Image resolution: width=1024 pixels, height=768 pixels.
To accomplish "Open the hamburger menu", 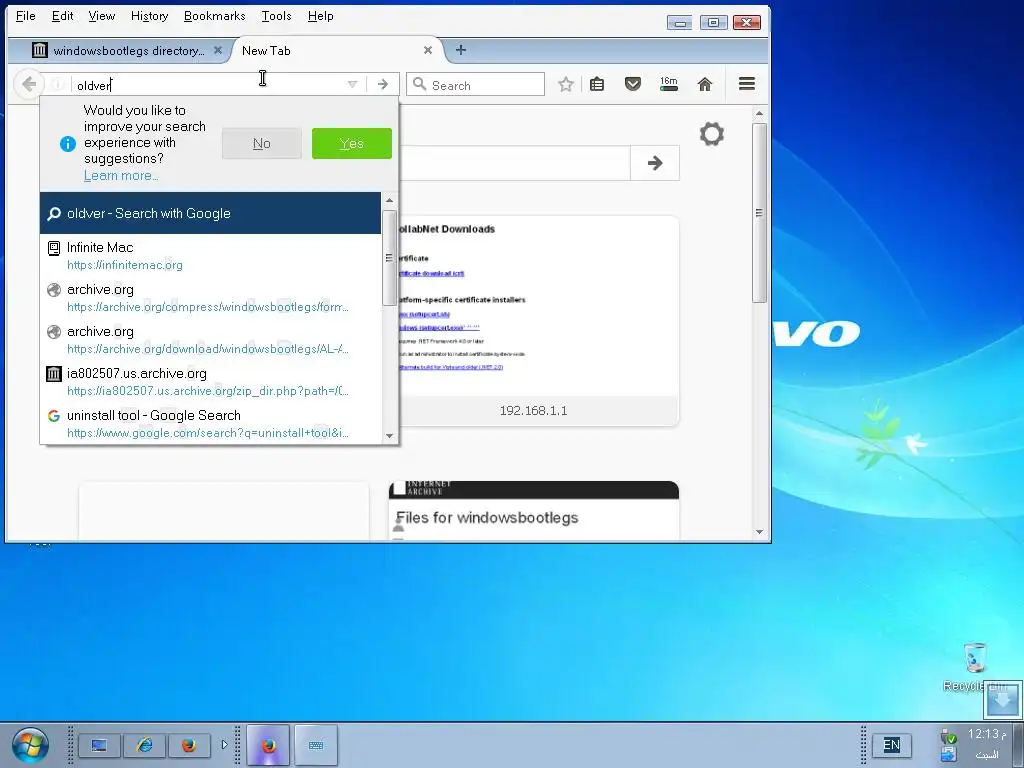I will [747, 84].
